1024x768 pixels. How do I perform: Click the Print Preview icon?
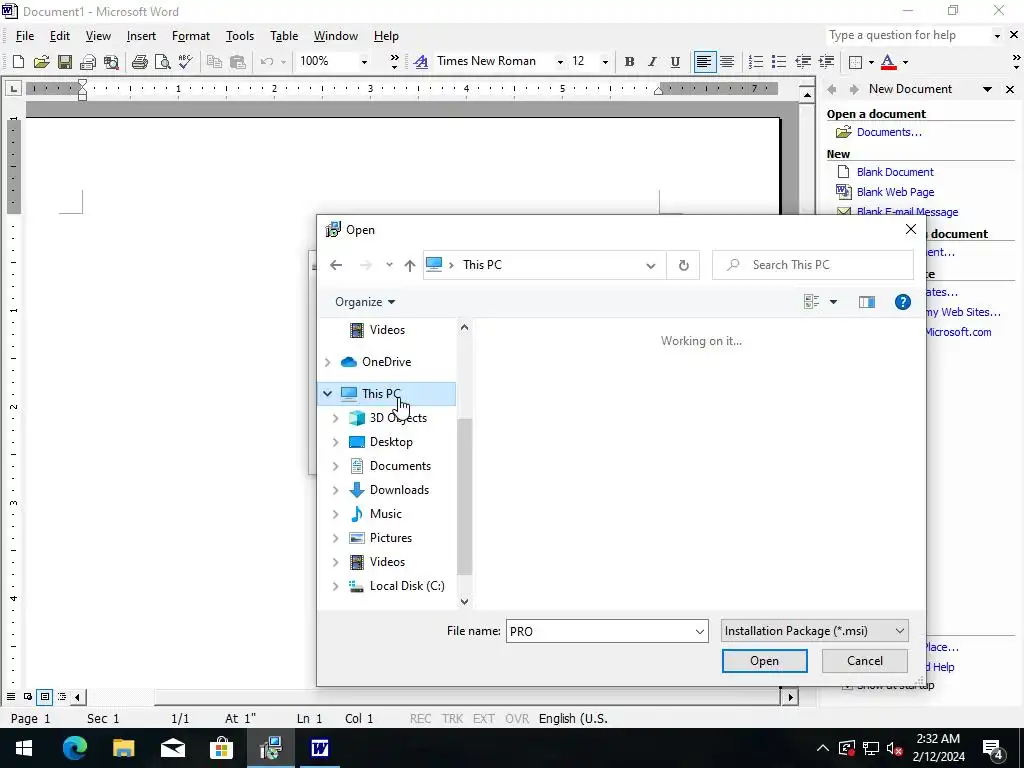(162, 62)
